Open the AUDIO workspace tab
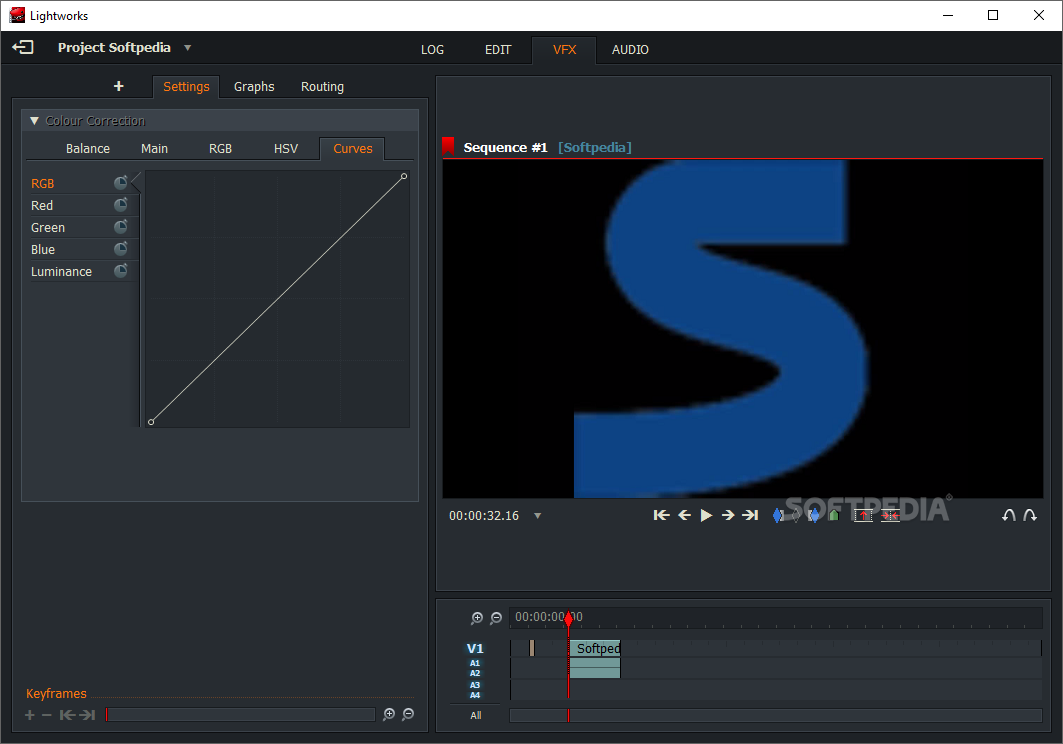The image size is (1063, 744). coord(630,50)
